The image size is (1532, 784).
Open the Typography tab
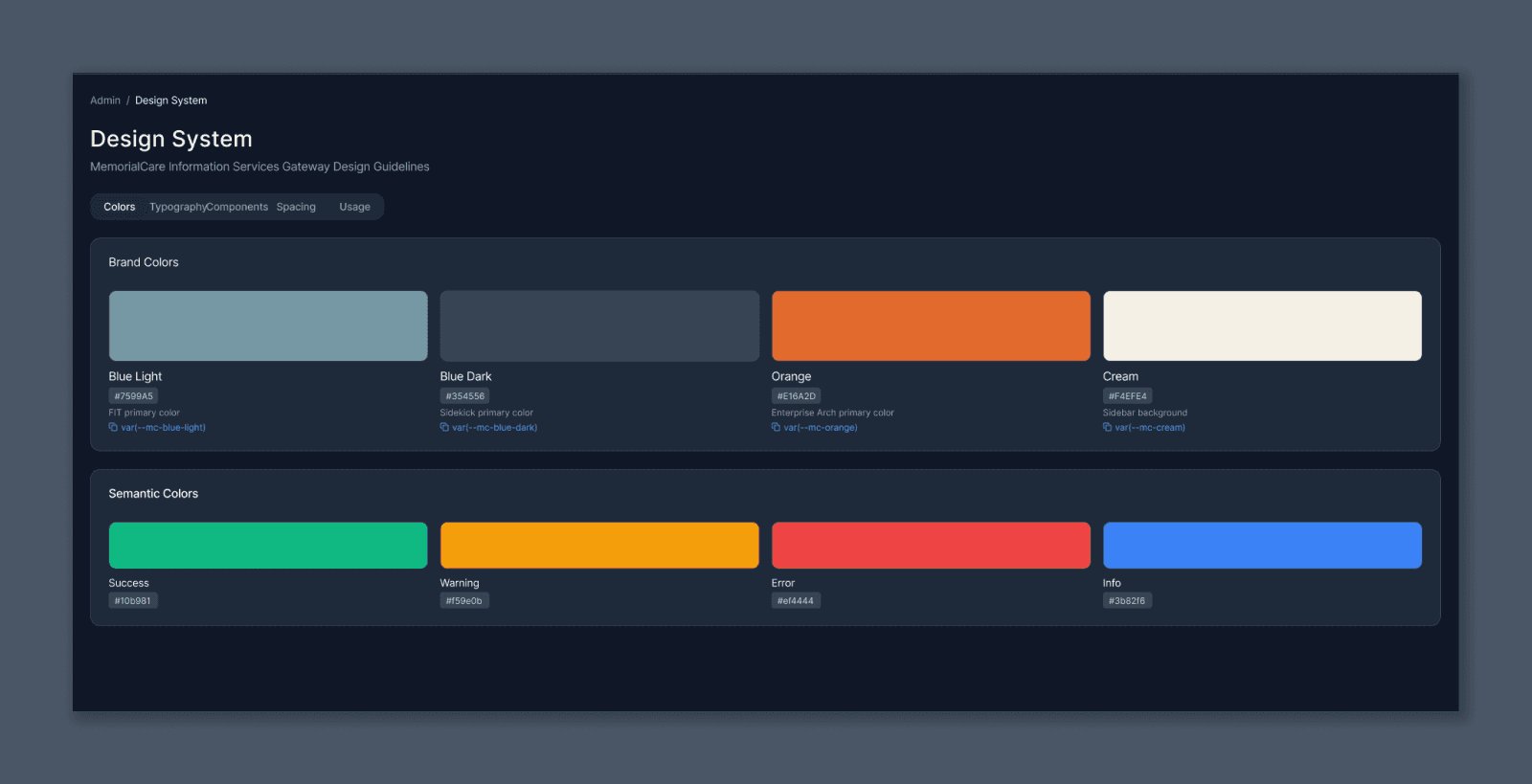[178, 207]
